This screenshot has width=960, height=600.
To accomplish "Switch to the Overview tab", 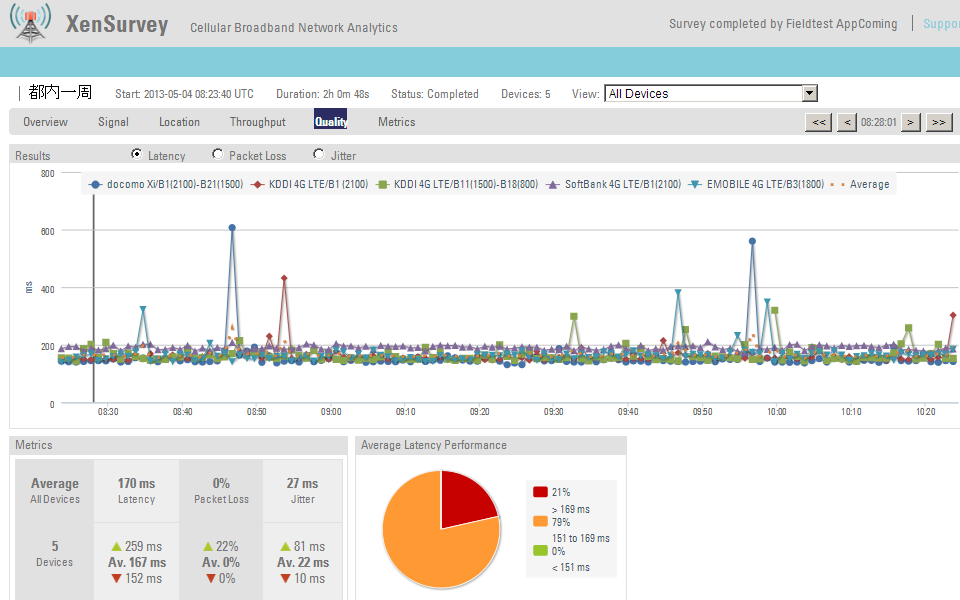I will pos(45,122).
